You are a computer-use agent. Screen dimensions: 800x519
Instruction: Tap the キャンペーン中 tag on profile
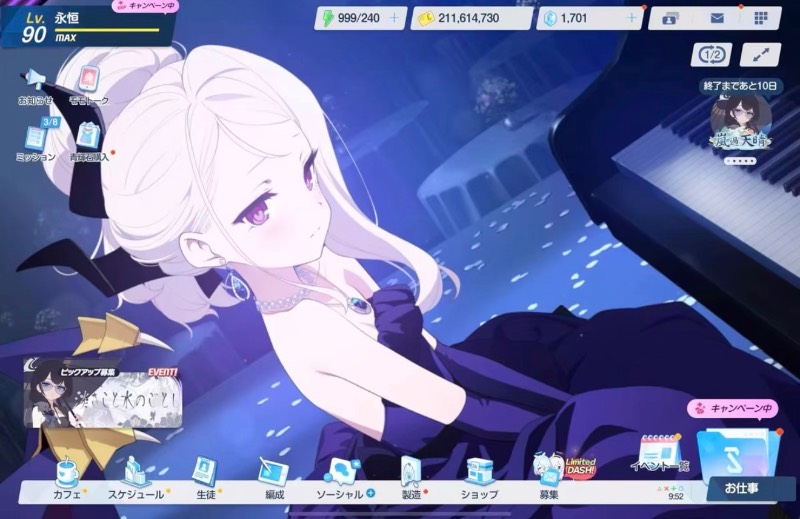coord(146,6)
